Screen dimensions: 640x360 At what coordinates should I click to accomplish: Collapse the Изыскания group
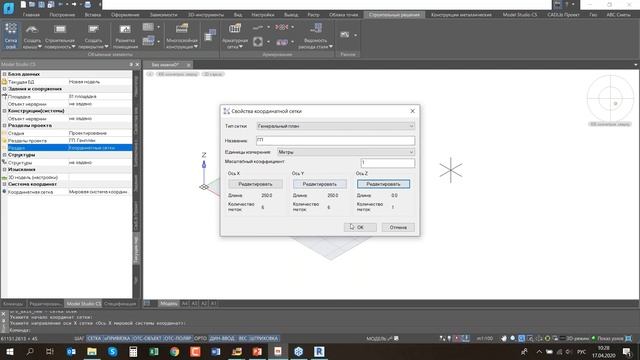(4, 170)
